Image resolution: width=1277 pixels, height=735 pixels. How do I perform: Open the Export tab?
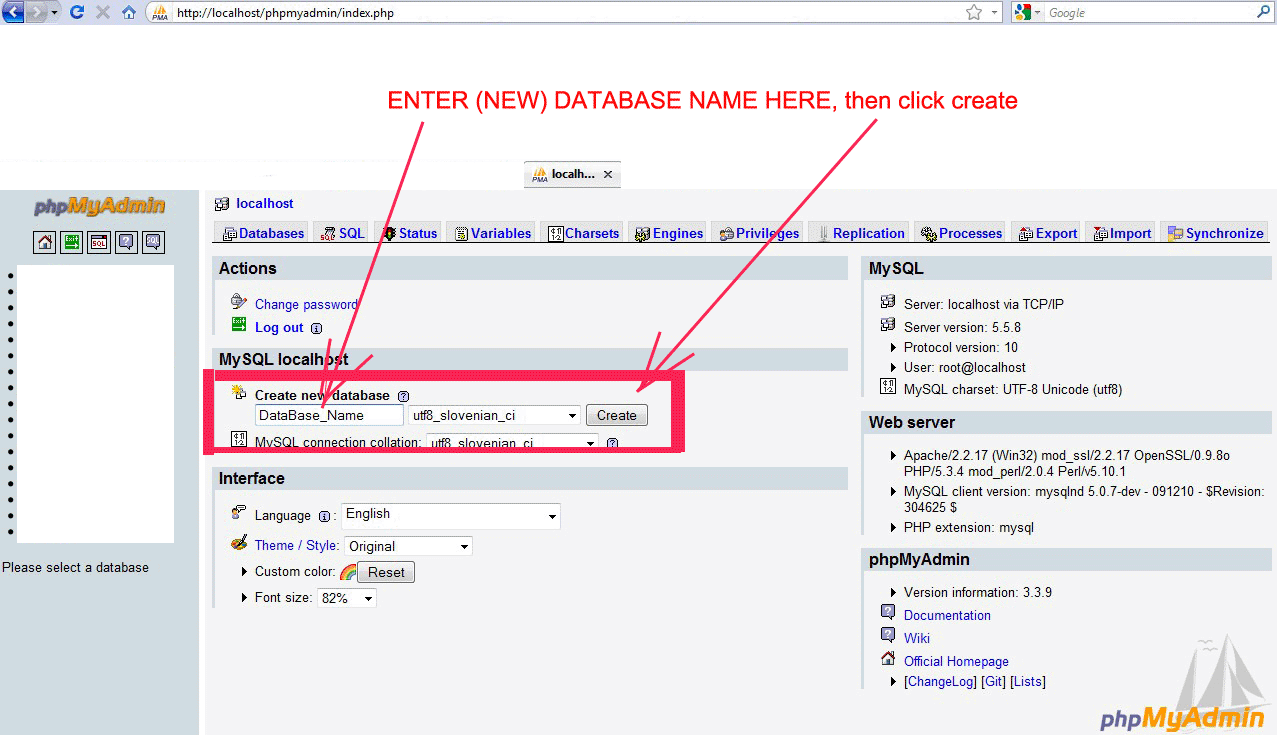coord(1047,233)
